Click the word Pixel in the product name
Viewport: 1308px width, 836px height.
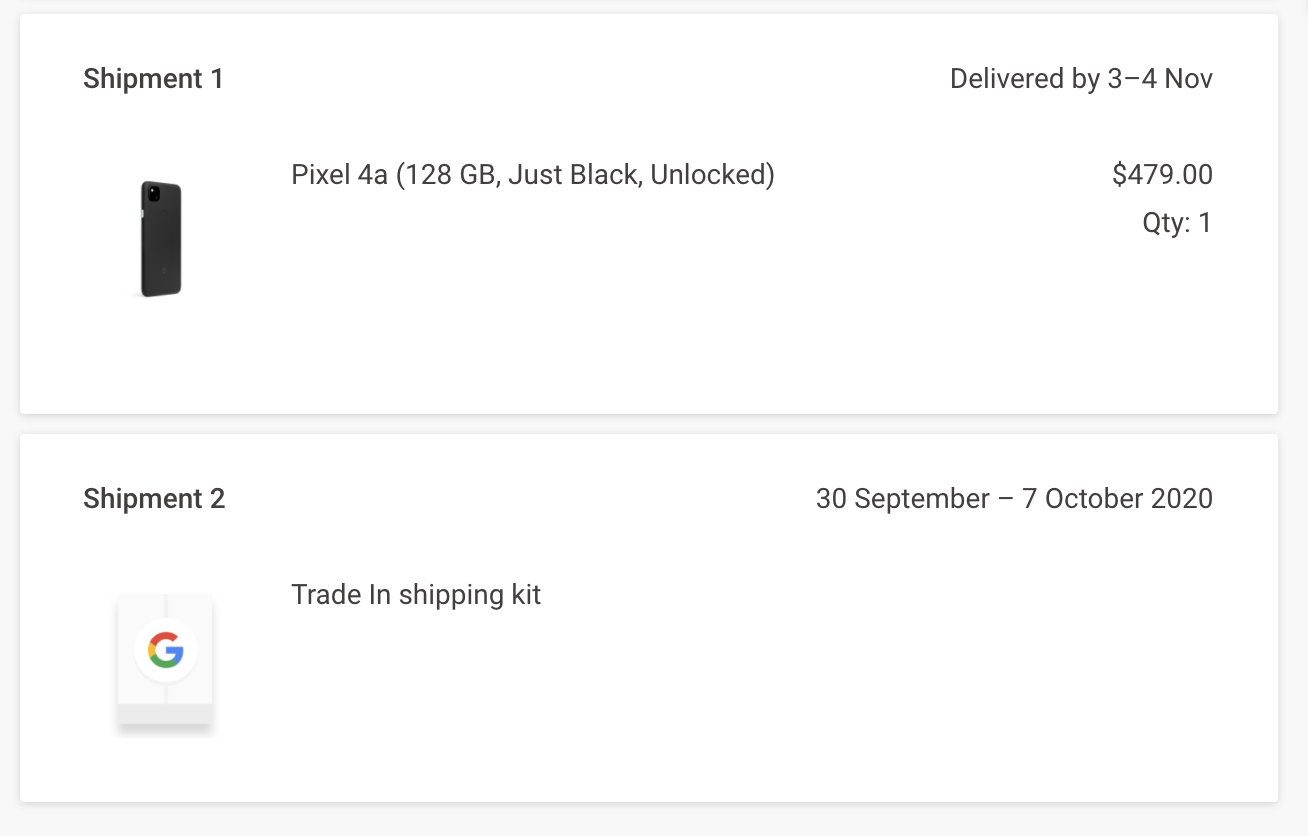coord(319,175)
